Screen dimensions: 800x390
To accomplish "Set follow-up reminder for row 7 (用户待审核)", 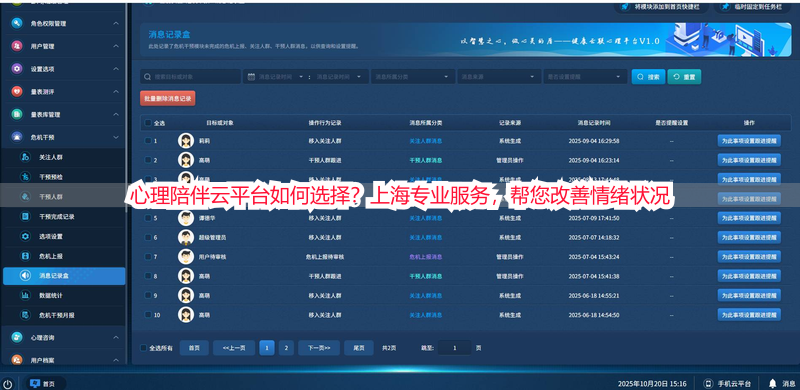I will [x=749, y=257].
